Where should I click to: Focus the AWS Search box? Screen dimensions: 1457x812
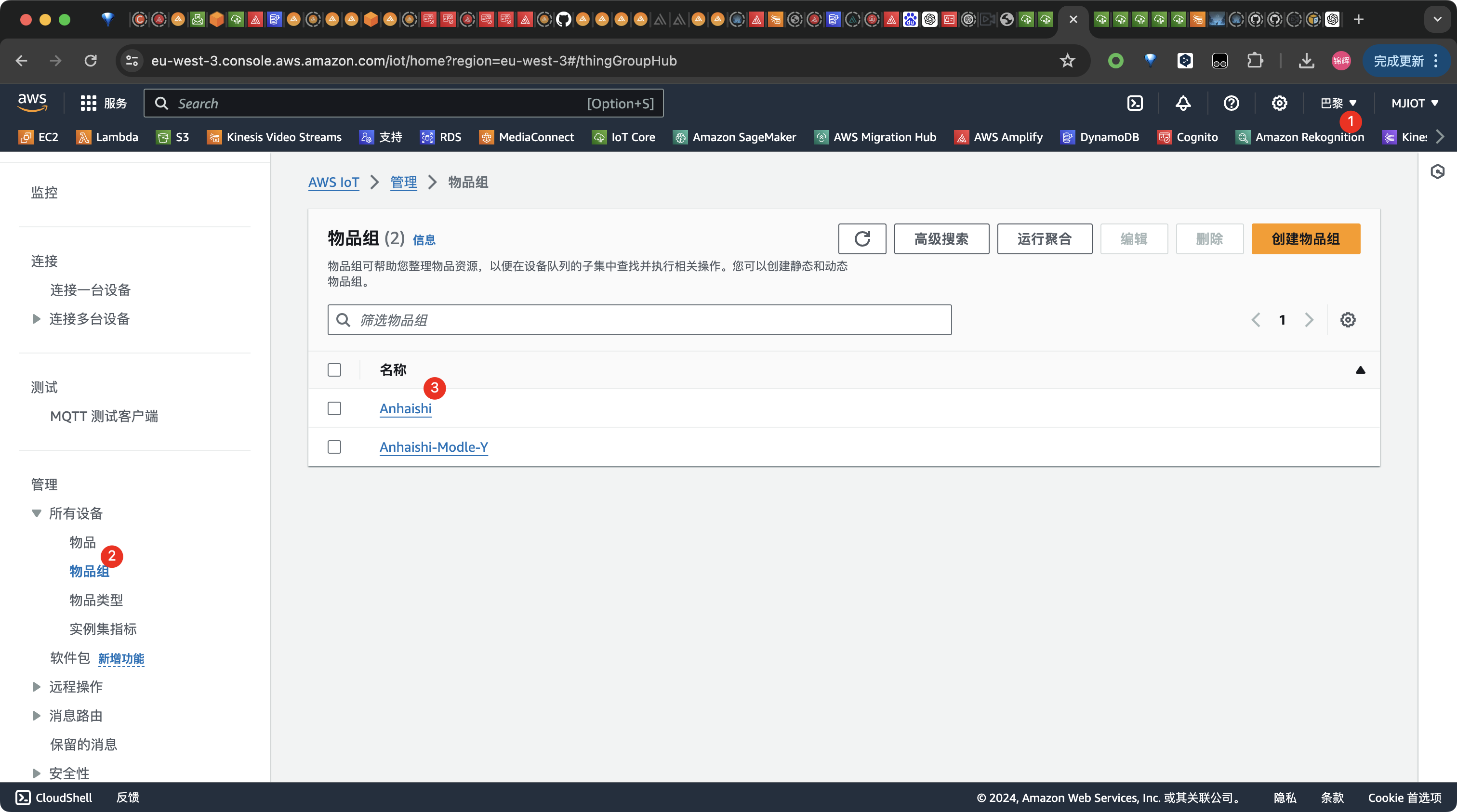click(403, 103)
